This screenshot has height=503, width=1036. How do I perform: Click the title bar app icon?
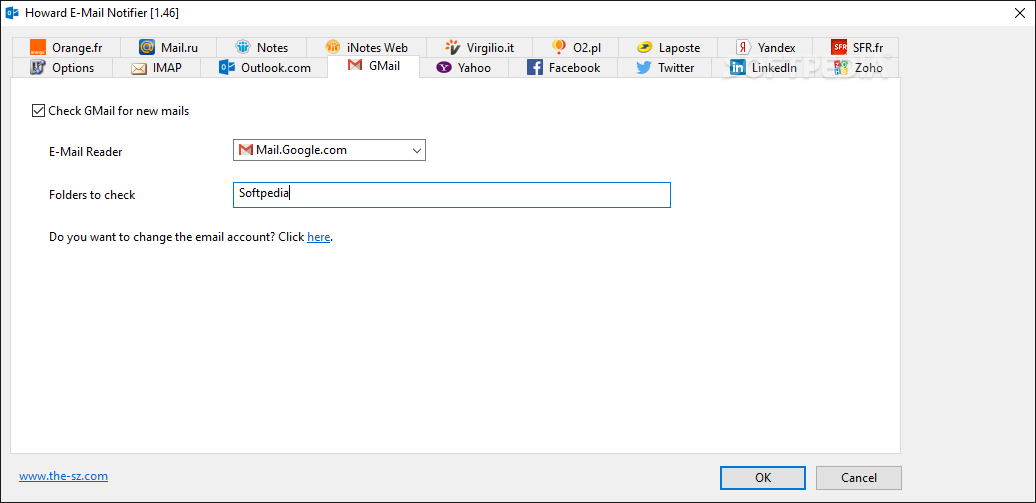12,13
